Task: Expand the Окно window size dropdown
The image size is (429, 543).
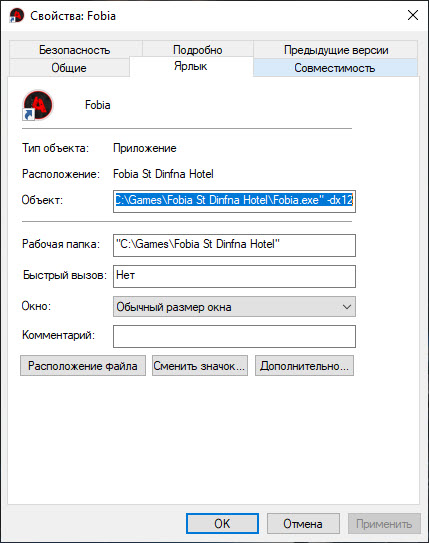Action: click(234, 306)
